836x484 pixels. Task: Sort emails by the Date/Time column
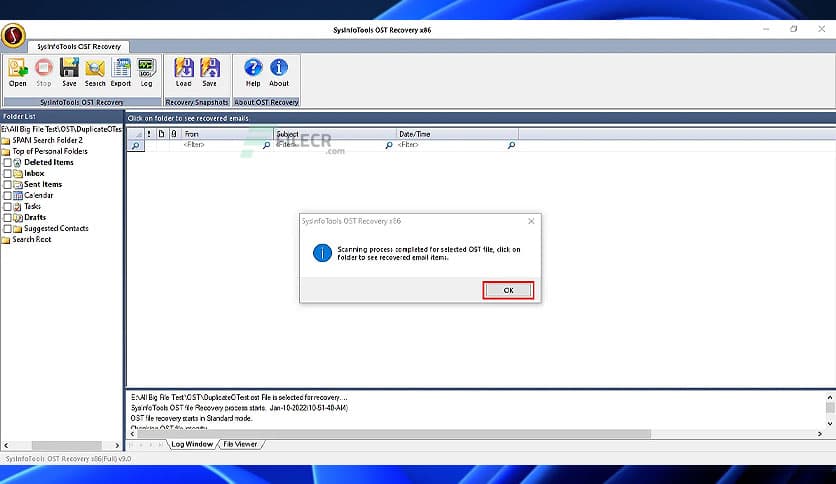click(457, 134)
